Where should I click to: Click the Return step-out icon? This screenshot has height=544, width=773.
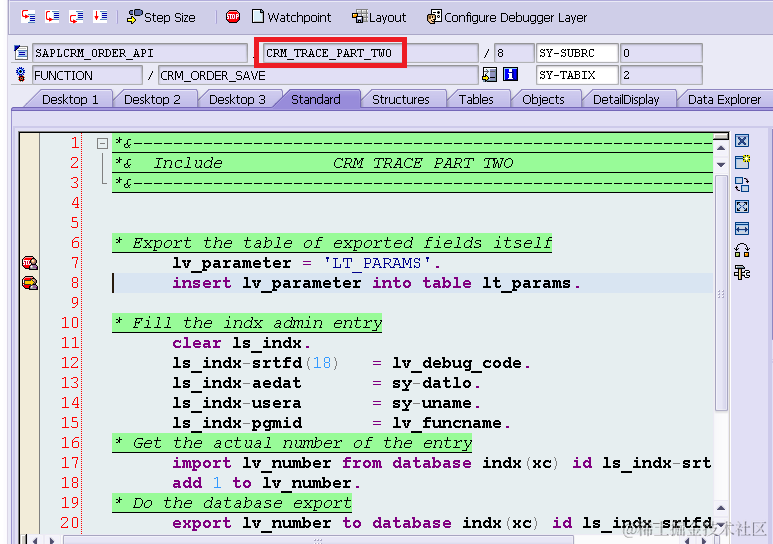[76, 17]
